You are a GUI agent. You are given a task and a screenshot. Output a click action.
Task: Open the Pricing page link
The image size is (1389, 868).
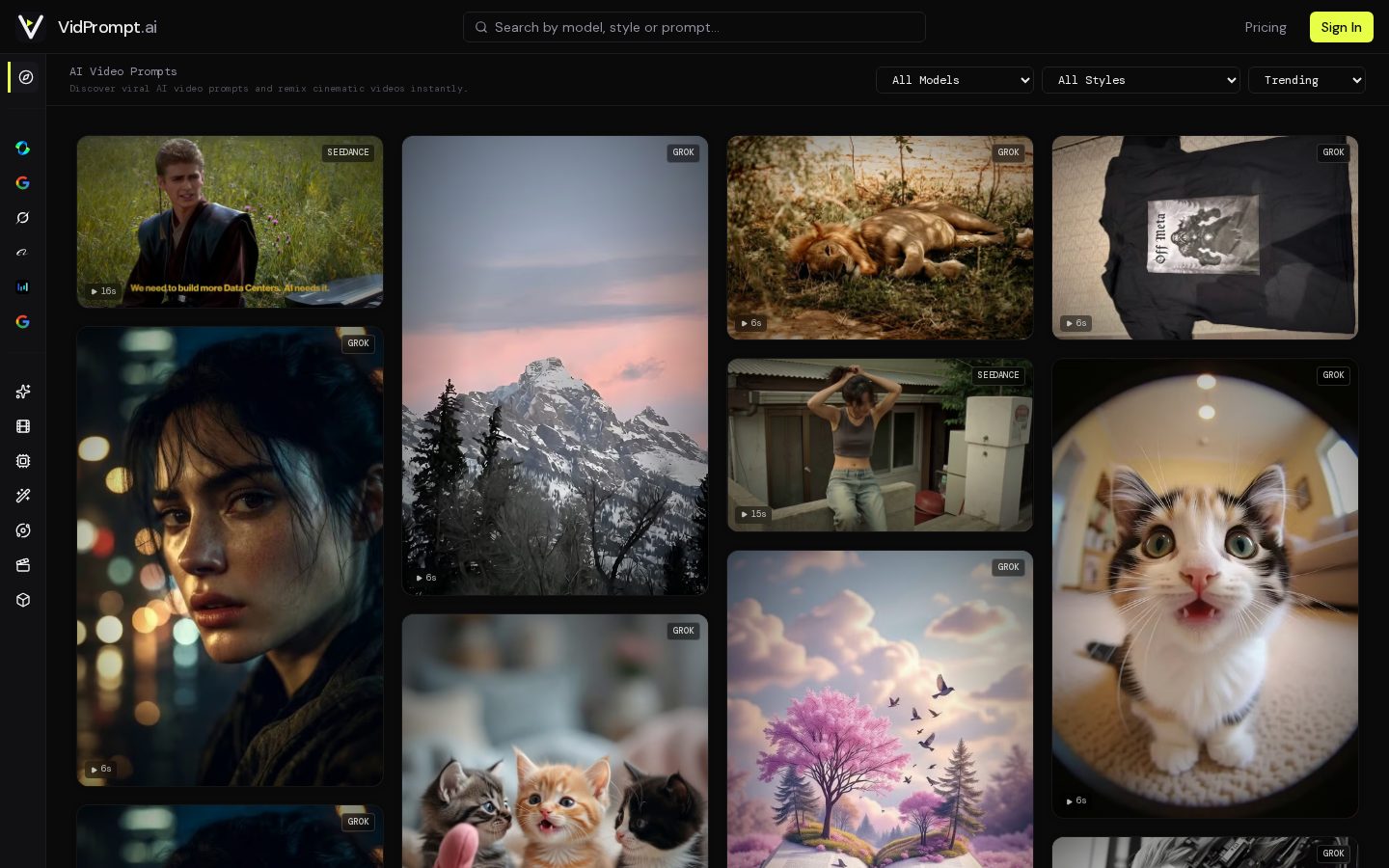pos(1266,27)
